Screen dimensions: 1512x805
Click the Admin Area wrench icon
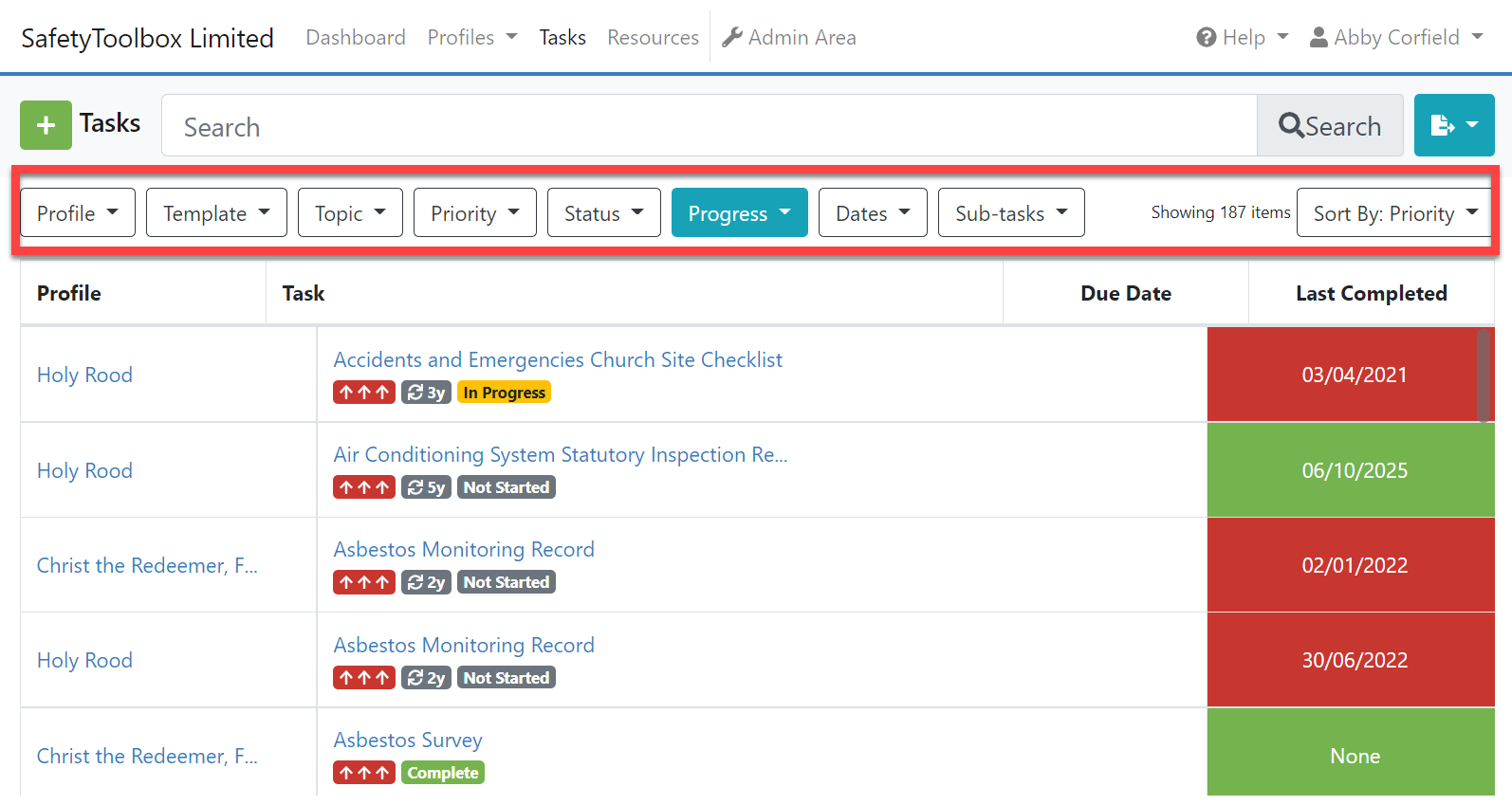(731, 38)
